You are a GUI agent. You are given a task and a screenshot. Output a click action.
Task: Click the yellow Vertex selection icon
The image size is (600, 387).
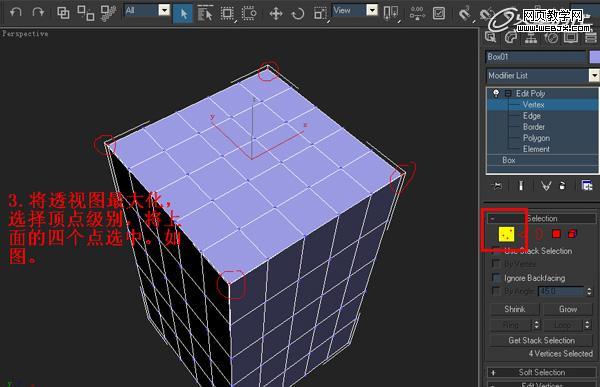pyautogui.click(x=506, y=234)
